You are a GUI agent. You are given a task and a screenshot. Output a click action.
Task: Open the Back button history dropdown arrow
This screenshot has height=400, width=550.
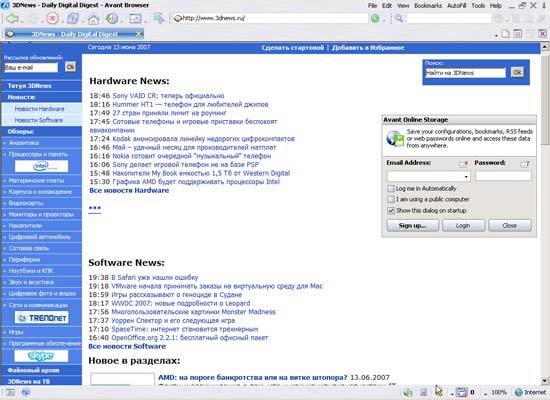[21, 22]
